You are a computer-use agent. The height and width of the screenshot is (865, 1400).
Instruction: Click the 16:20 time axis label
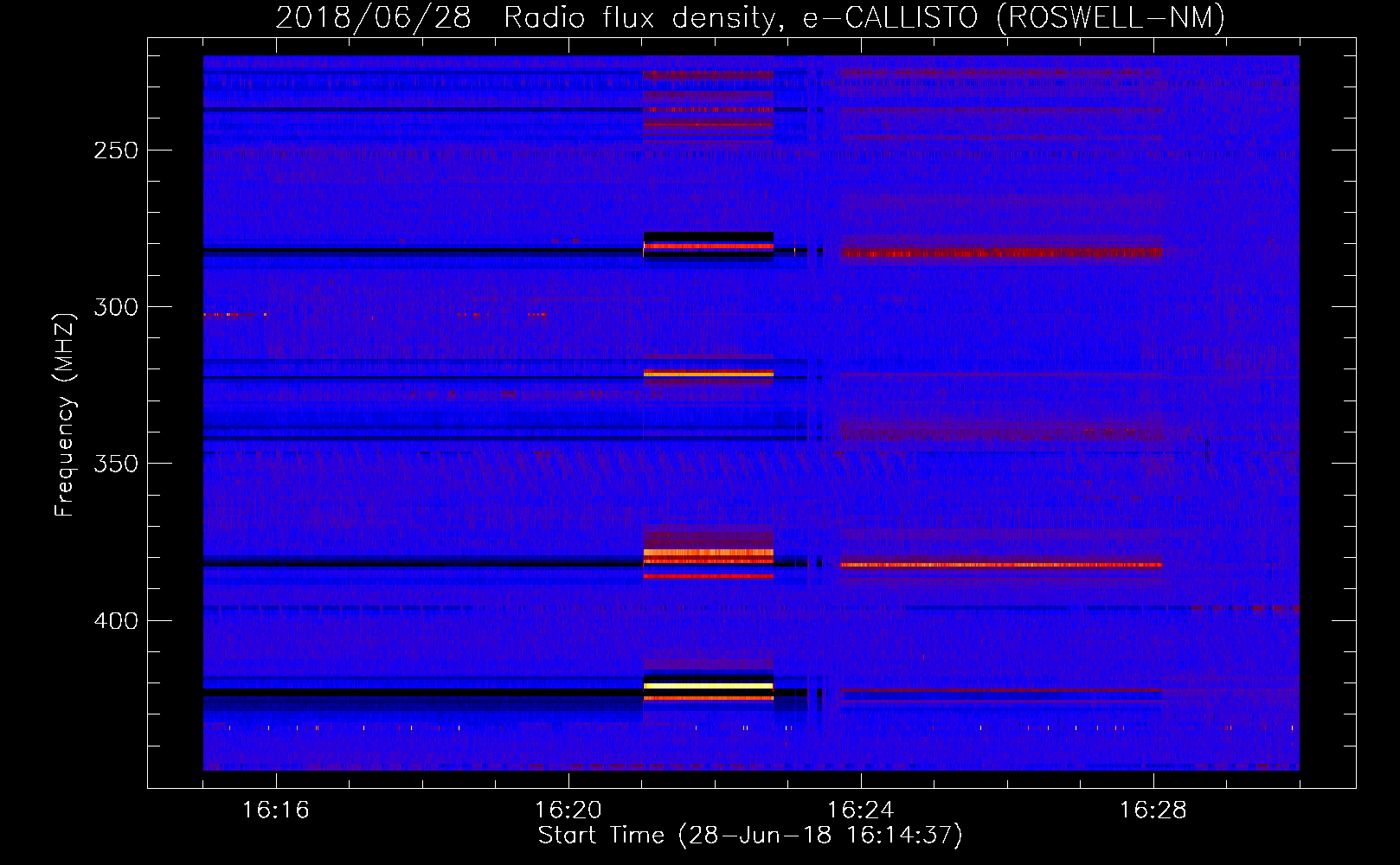tap(568, 811)
